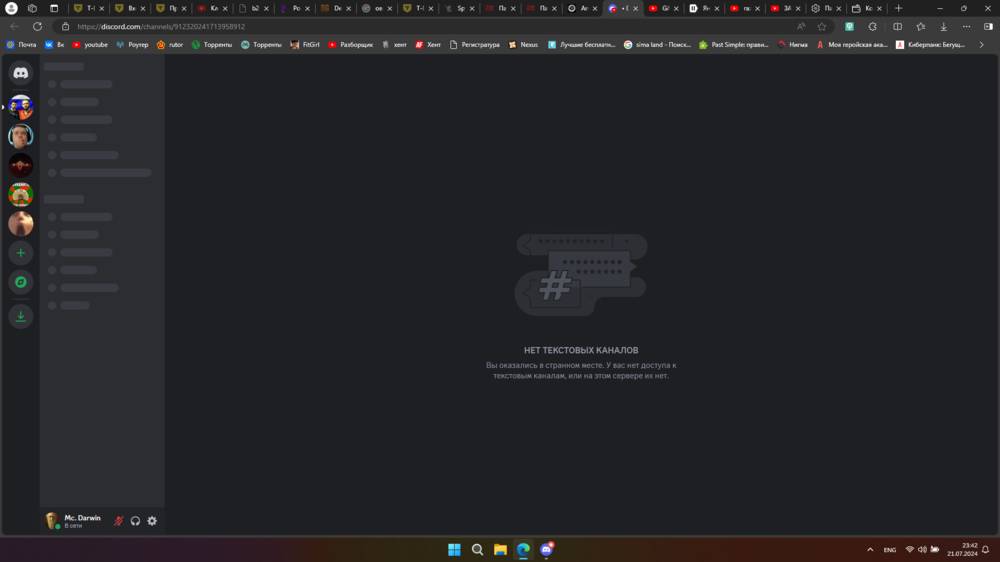The width and height of the screenshot is (1000, 562).
Task: Open the taskbar volume speaker icon
Action: [x=922, y=550]
